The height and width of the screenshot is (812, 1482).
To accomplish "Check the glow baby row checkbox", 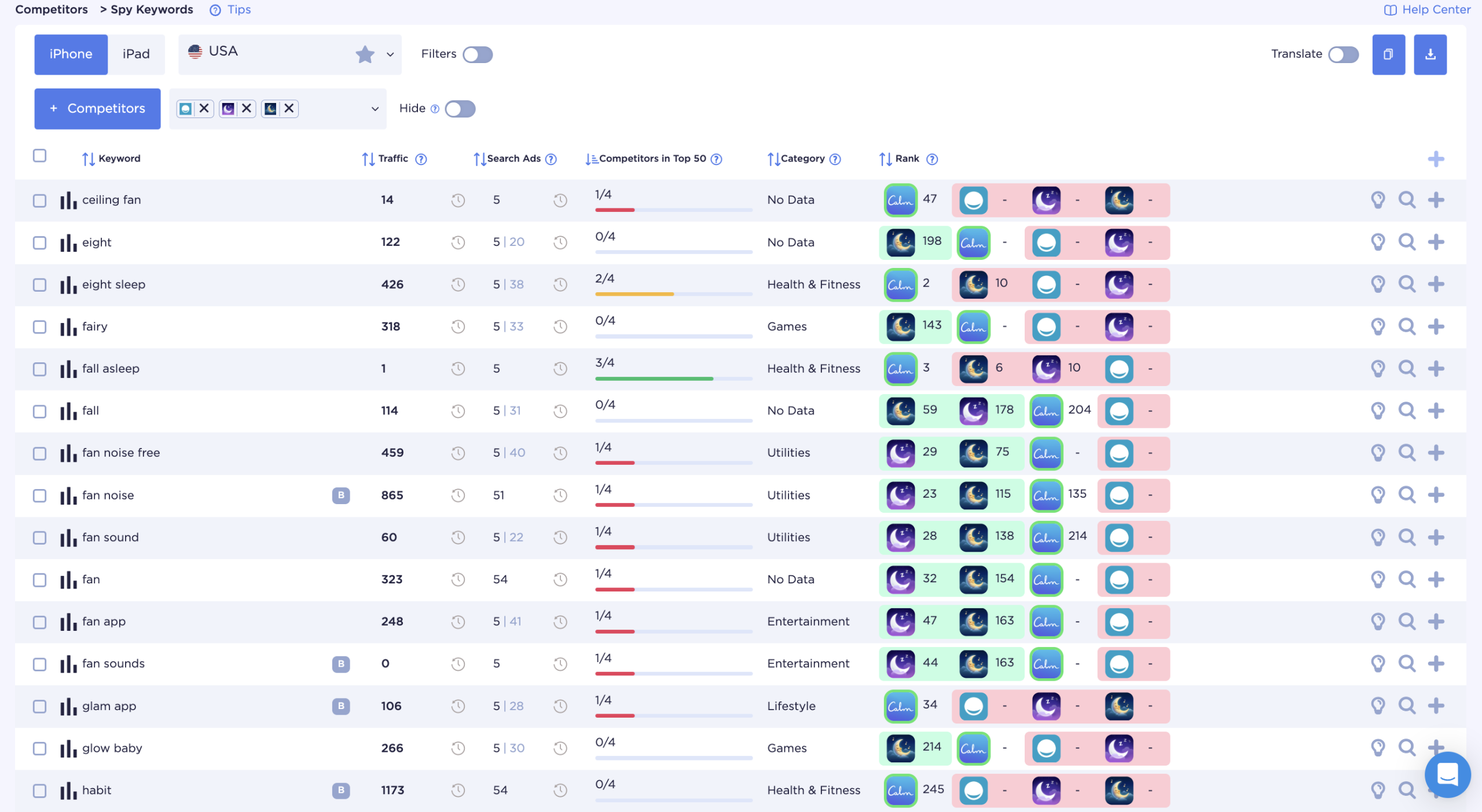I will 39,748.
